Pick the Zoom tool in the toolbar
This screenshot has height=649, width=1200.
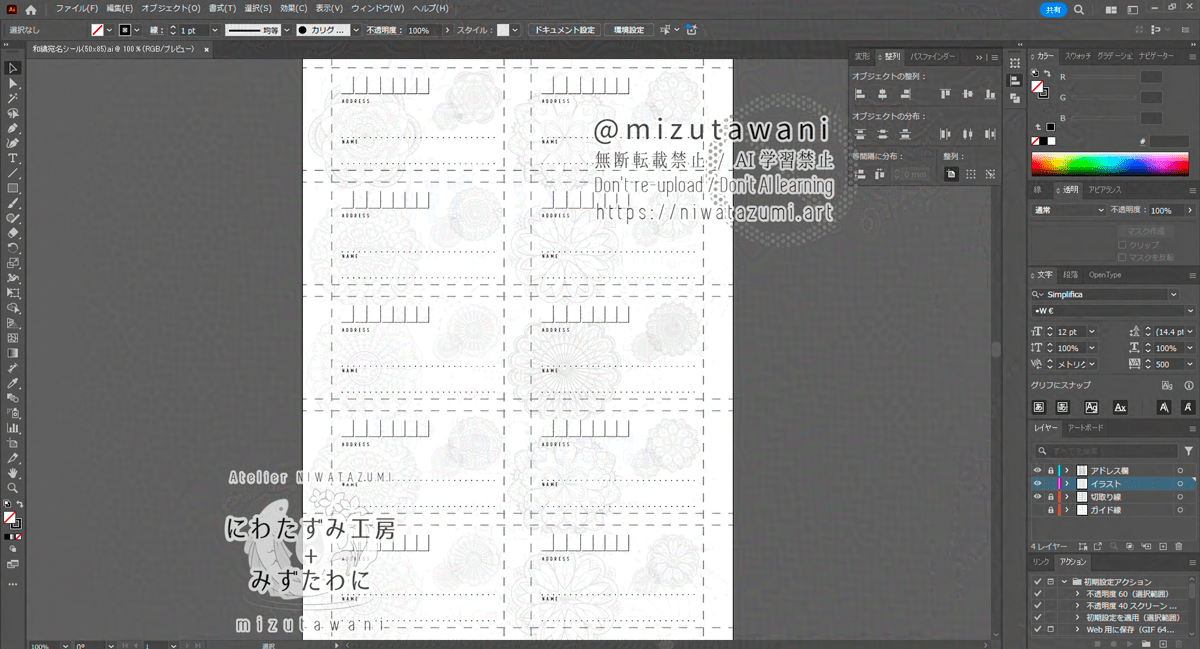[13, 488]
